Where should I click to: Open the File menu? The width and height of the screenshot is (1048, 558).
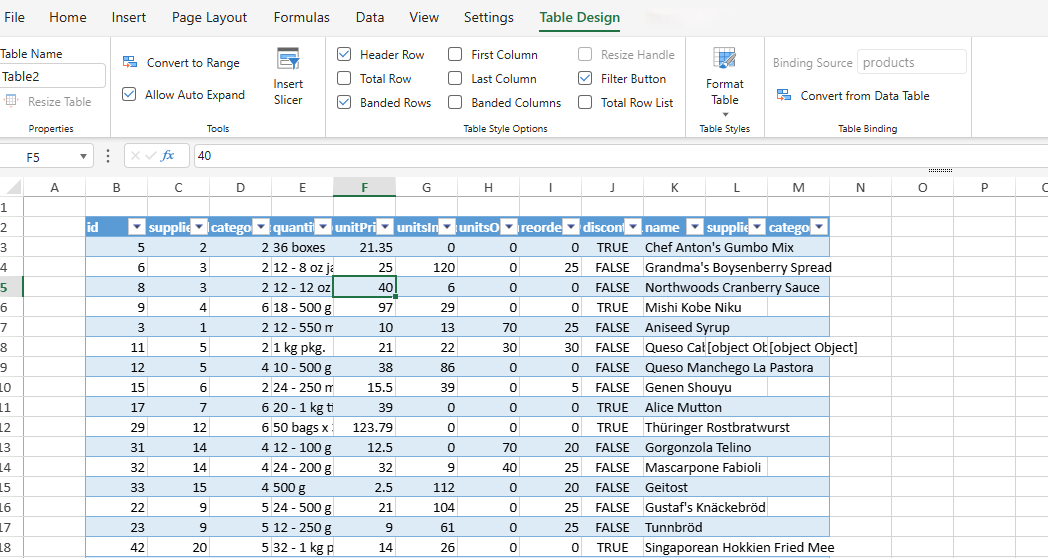pos(14,17)
